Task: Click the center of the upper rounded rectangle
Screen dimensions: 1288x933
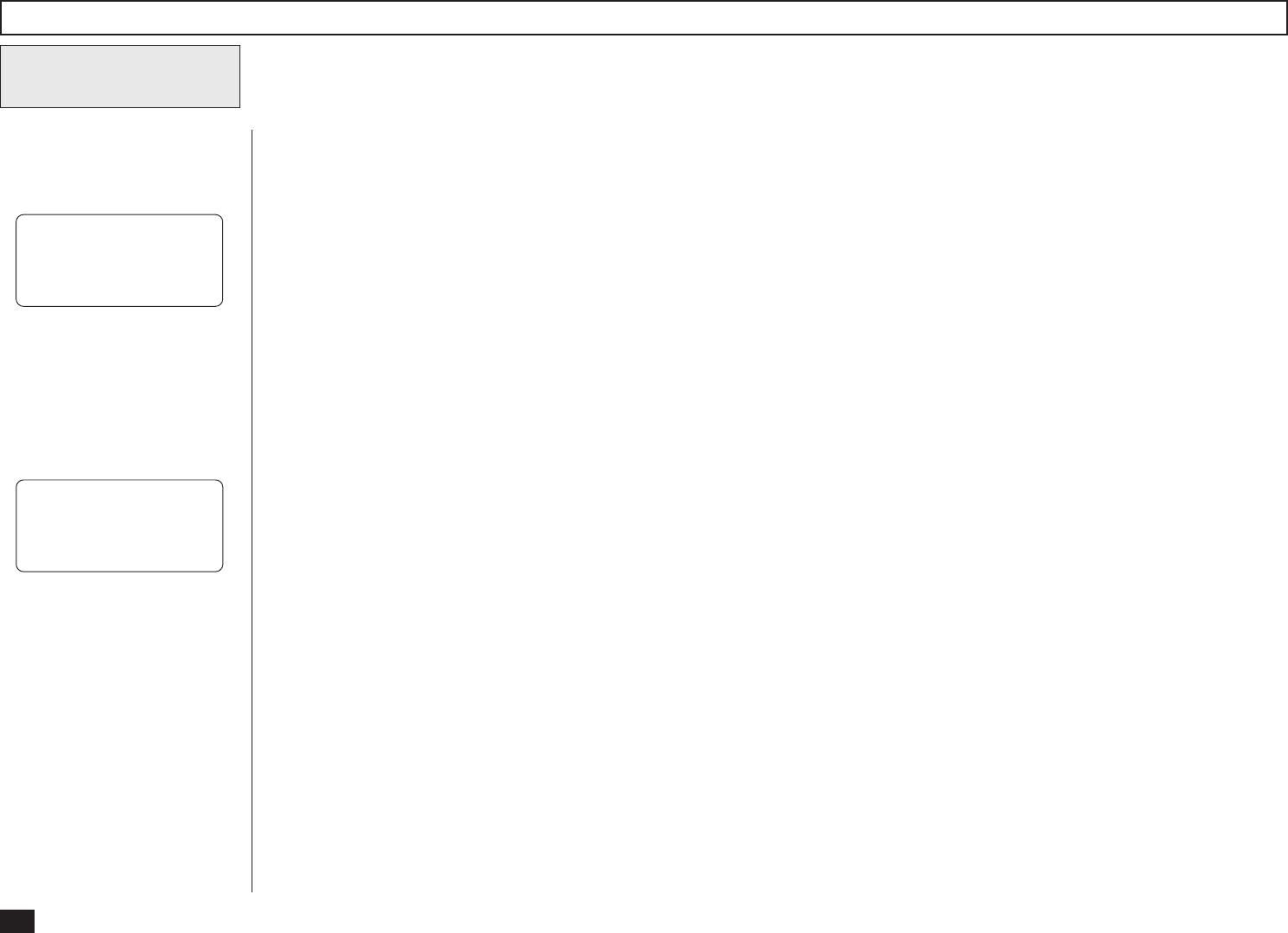Action: [x=119, y=260]
